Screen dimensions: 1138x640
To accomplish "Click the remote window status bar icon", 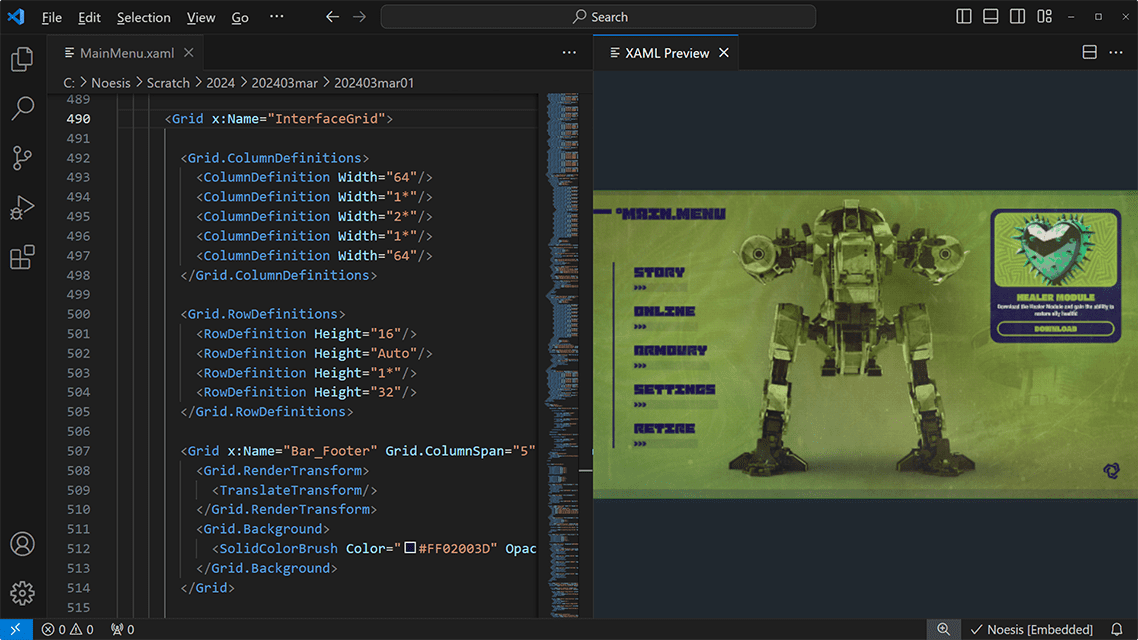I will pyautogui.click(x=16, y=629).
